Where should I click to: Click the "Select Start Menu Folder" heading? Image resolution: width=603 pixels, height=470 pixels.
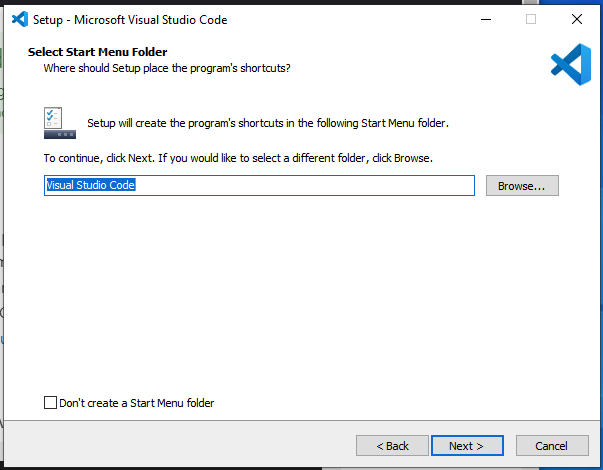97,52
